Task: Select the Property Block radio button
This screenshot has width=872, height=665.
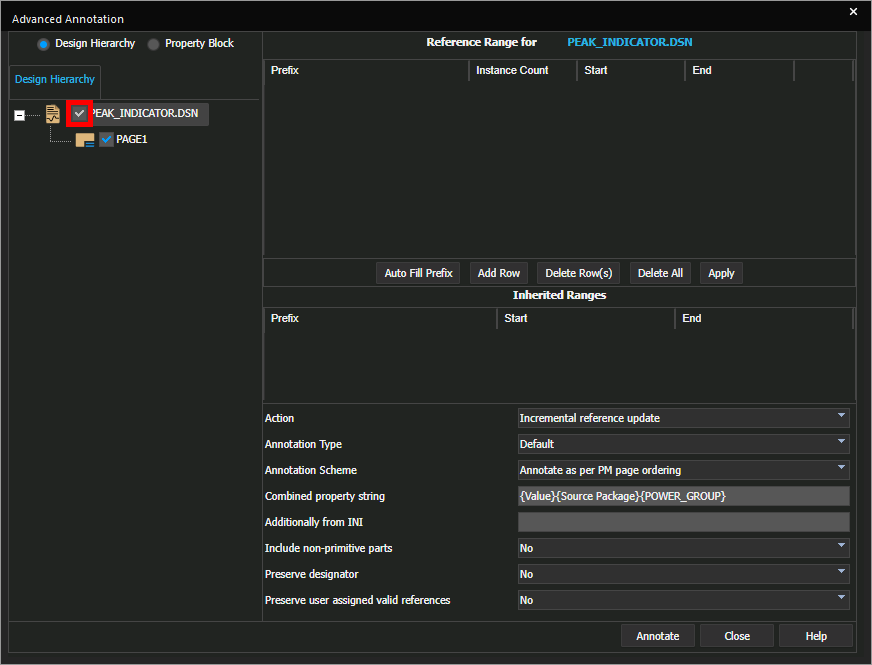Action: [x=154, y=44]
